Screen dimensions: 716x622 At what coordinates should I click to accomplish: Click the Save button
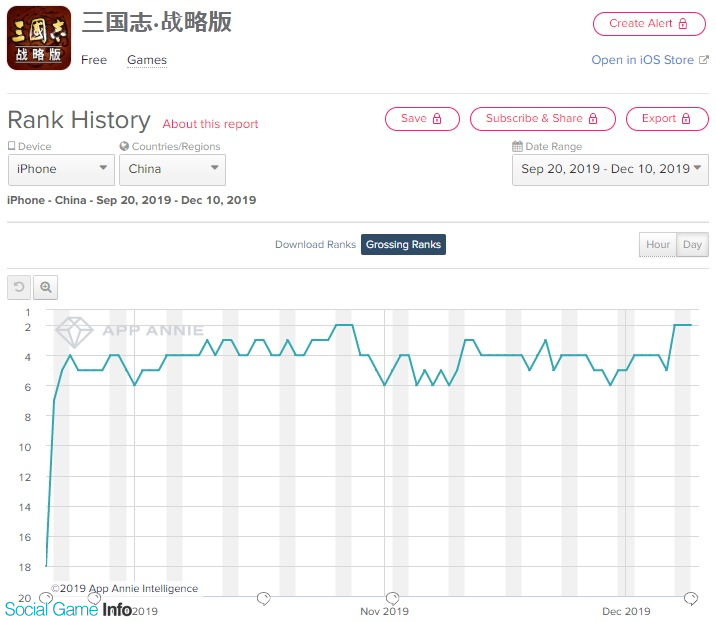(x=422, y=119)
